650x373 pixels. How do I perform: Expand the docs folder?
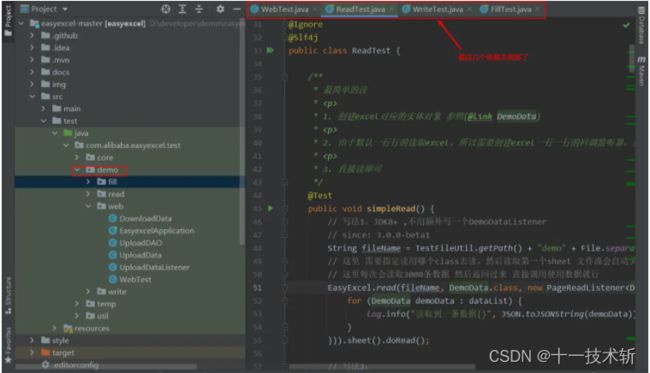click(x=32, y=72)
